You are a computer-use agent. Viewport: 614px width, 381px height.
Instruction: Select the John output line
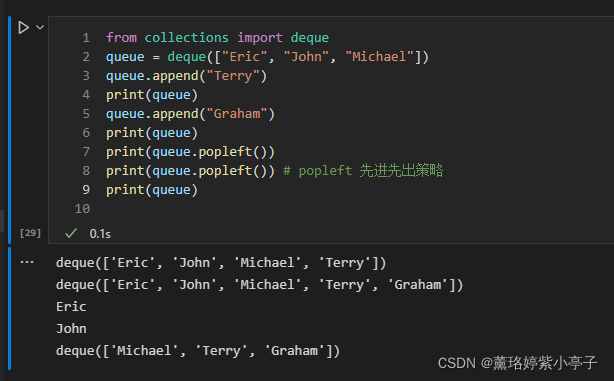71,328
